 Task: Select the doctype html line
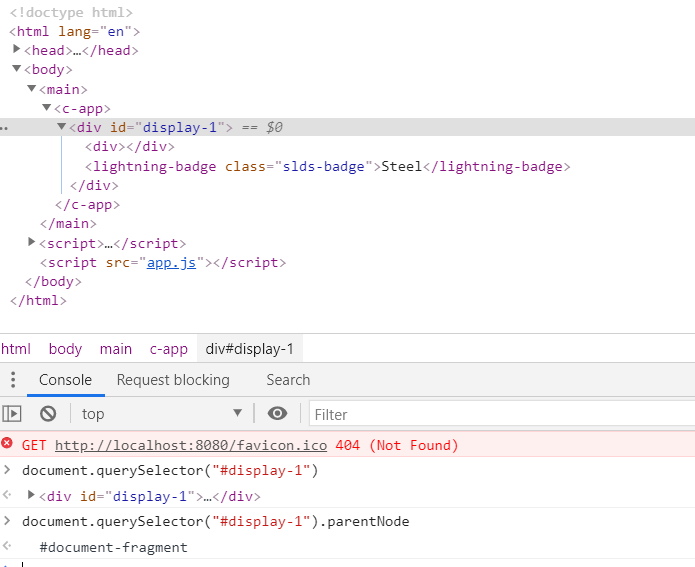[71, 12]
